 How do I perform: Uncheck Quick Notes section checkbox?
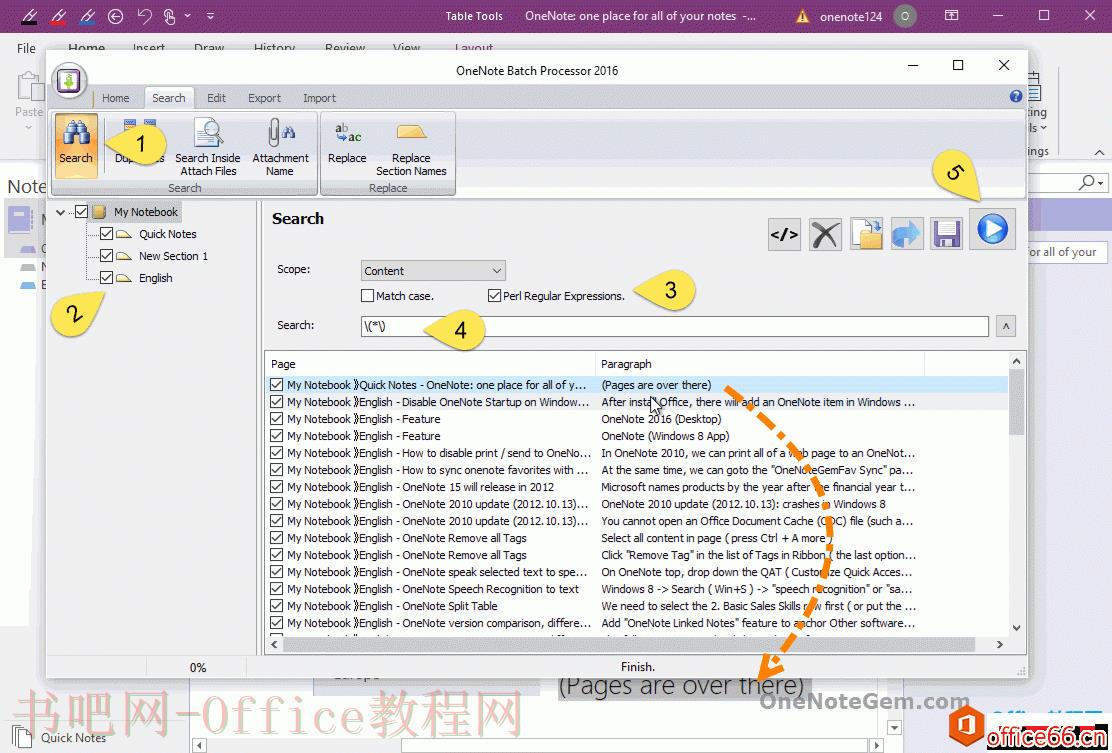106,233
